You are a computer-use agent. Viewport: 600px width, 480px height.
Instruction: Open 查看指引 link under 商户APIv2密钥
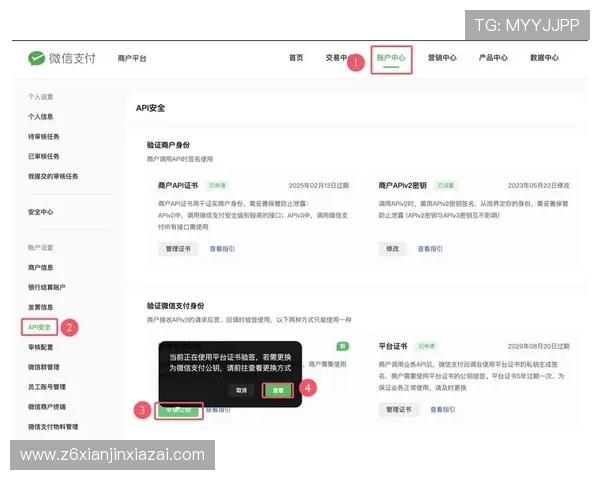point(430,249)
